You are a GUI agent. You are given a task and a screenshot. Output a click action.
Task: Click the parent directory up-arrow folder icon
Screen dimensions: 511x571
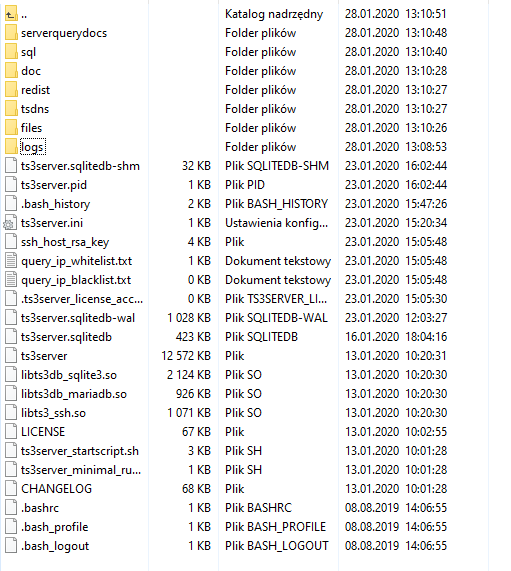pyautogui.click(x=11, y=14)
